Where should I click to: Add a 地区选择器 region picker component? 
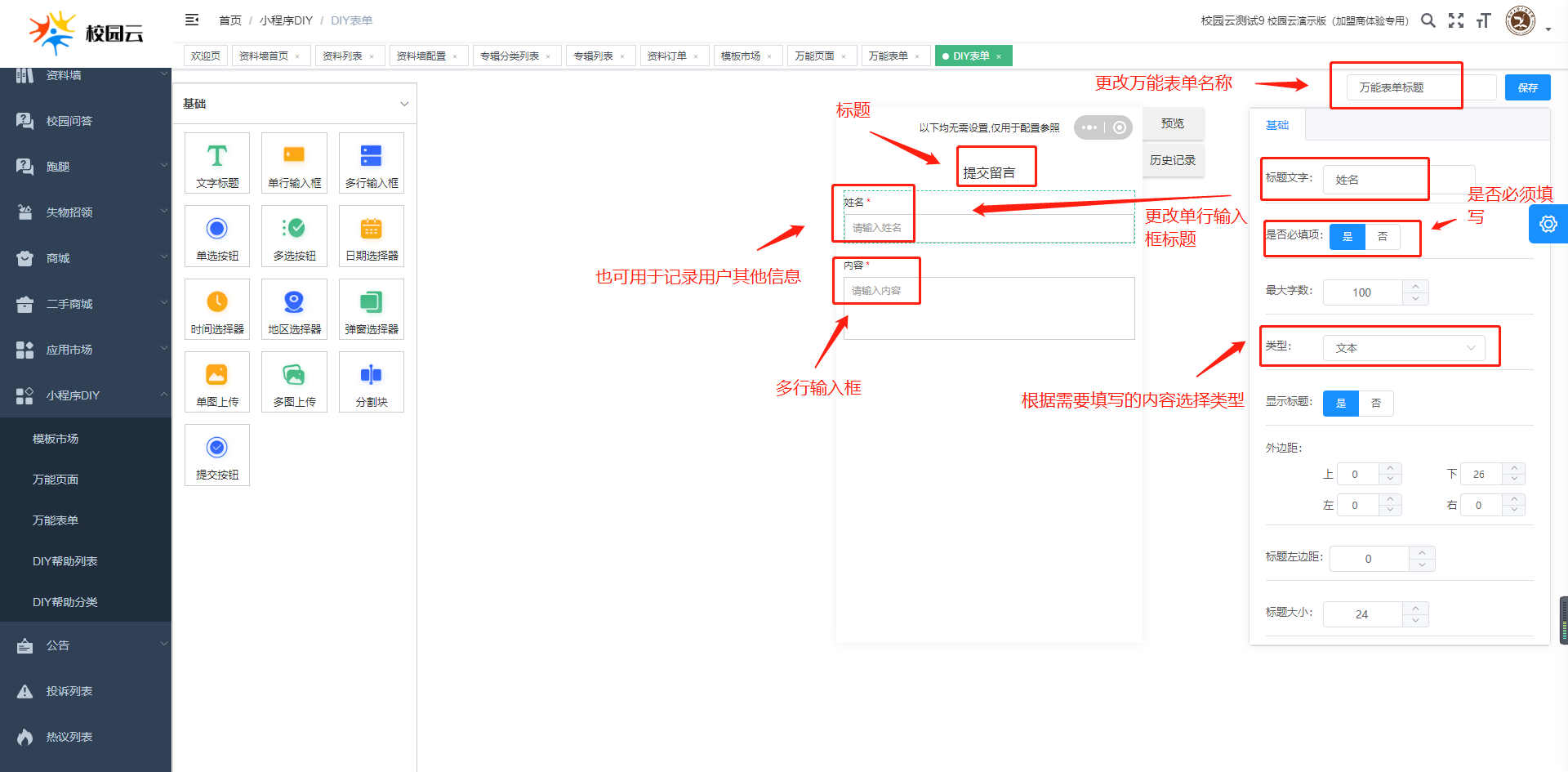pyautogui.click(x=294, y=309)
